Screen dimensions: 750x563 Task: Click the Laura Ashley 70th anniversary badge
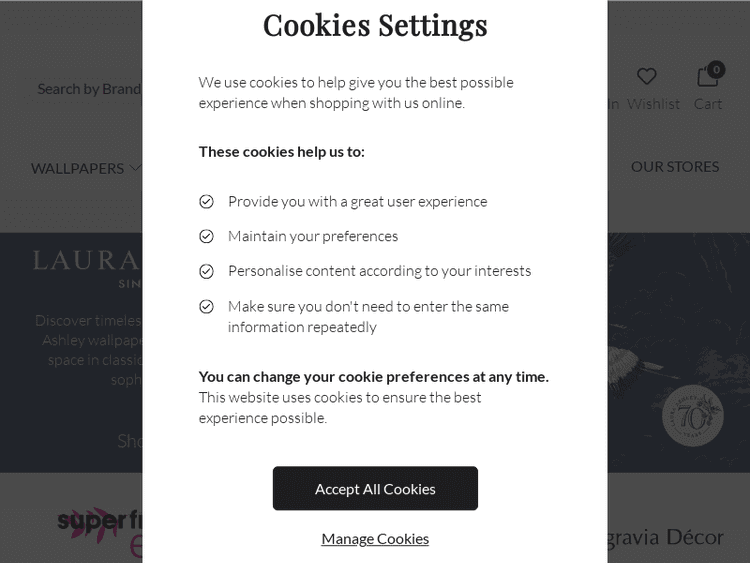(x=693, y=416)
